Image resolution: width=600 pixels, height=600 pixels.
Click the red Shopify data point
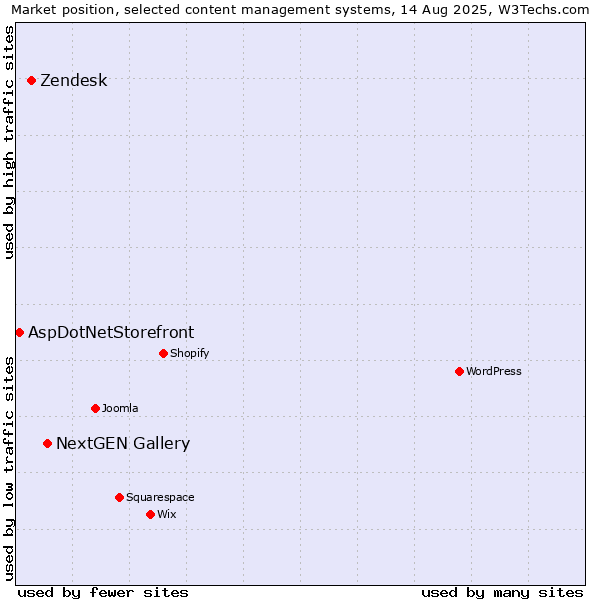163,353
